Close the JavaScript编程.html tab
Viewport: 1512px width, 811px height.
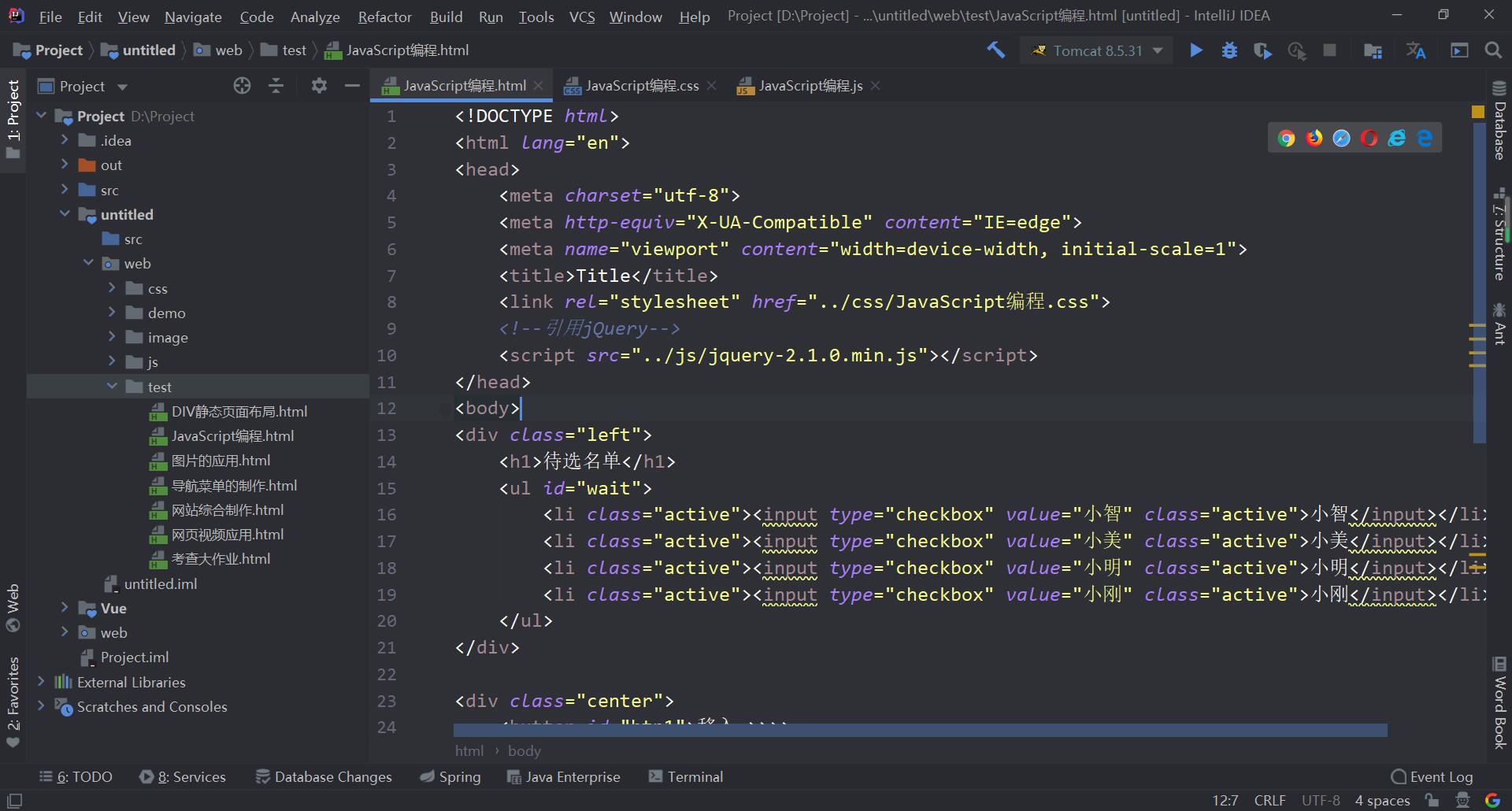pos(539,86)
